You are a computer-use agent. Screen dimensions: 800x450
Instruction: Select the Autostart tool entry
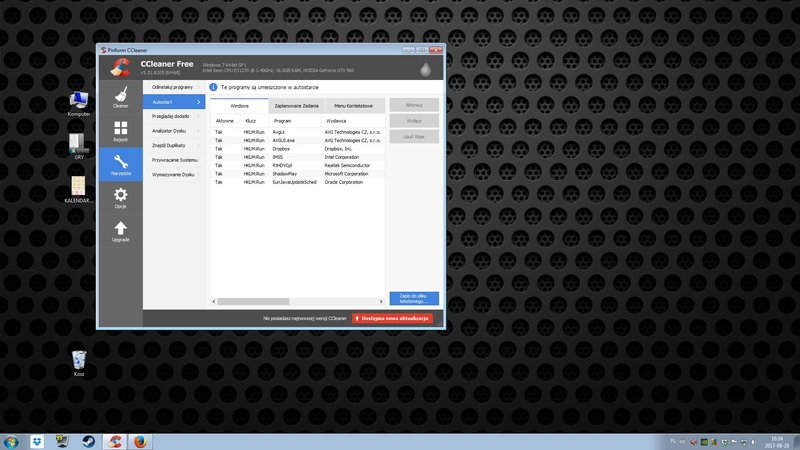click(x=174, y=102)
